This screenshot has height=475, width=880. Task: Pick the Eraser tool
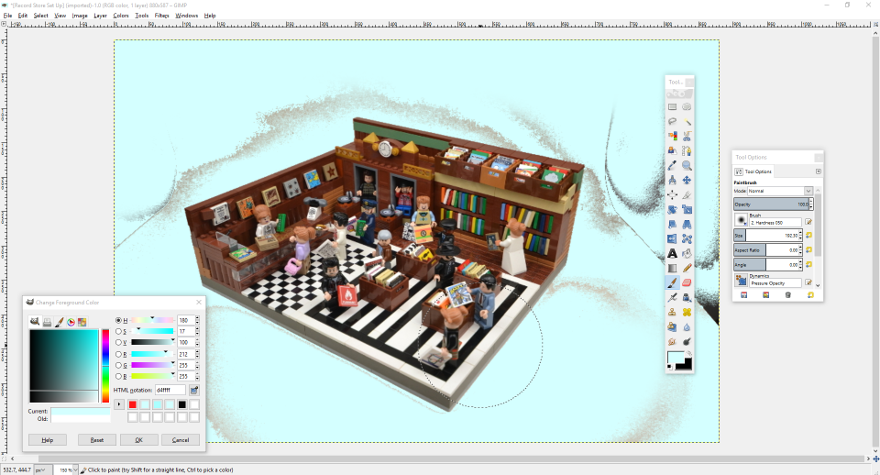click(687, 283)
